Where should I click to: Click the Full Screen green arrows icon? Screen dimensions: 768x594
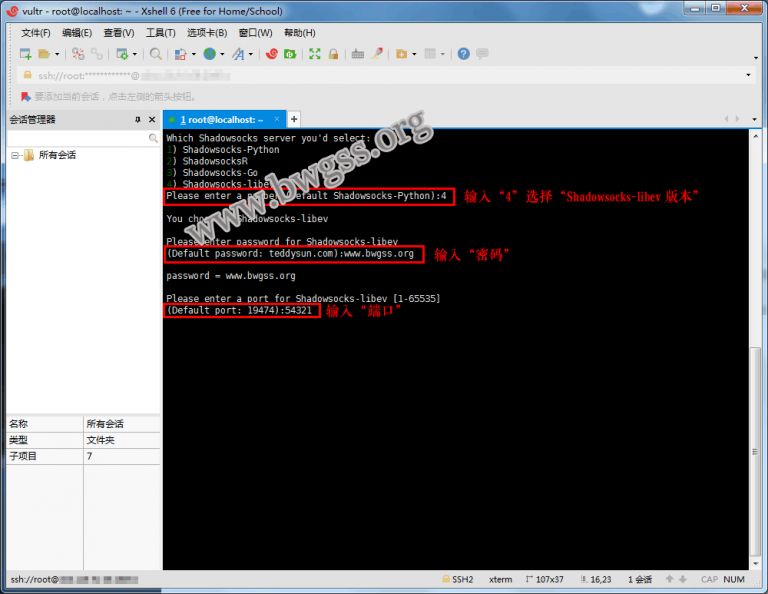[315, 54]
